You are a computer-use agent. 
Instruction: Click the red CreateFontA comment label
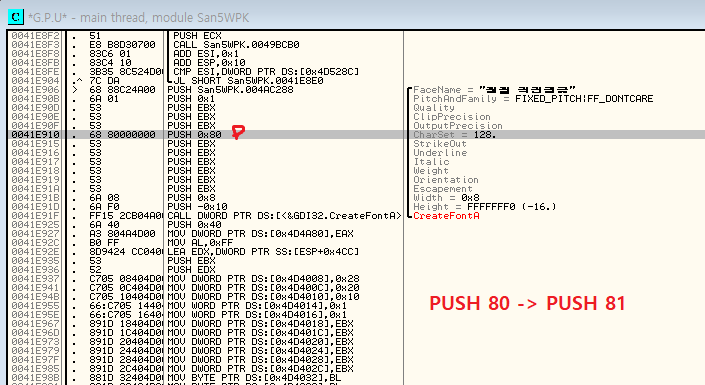(446, 215)
